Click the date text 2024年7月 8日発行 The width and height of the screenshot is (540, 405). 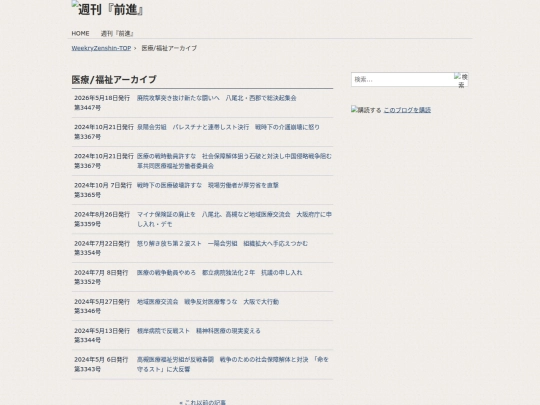pyautogui.click(x=101, y=273)
